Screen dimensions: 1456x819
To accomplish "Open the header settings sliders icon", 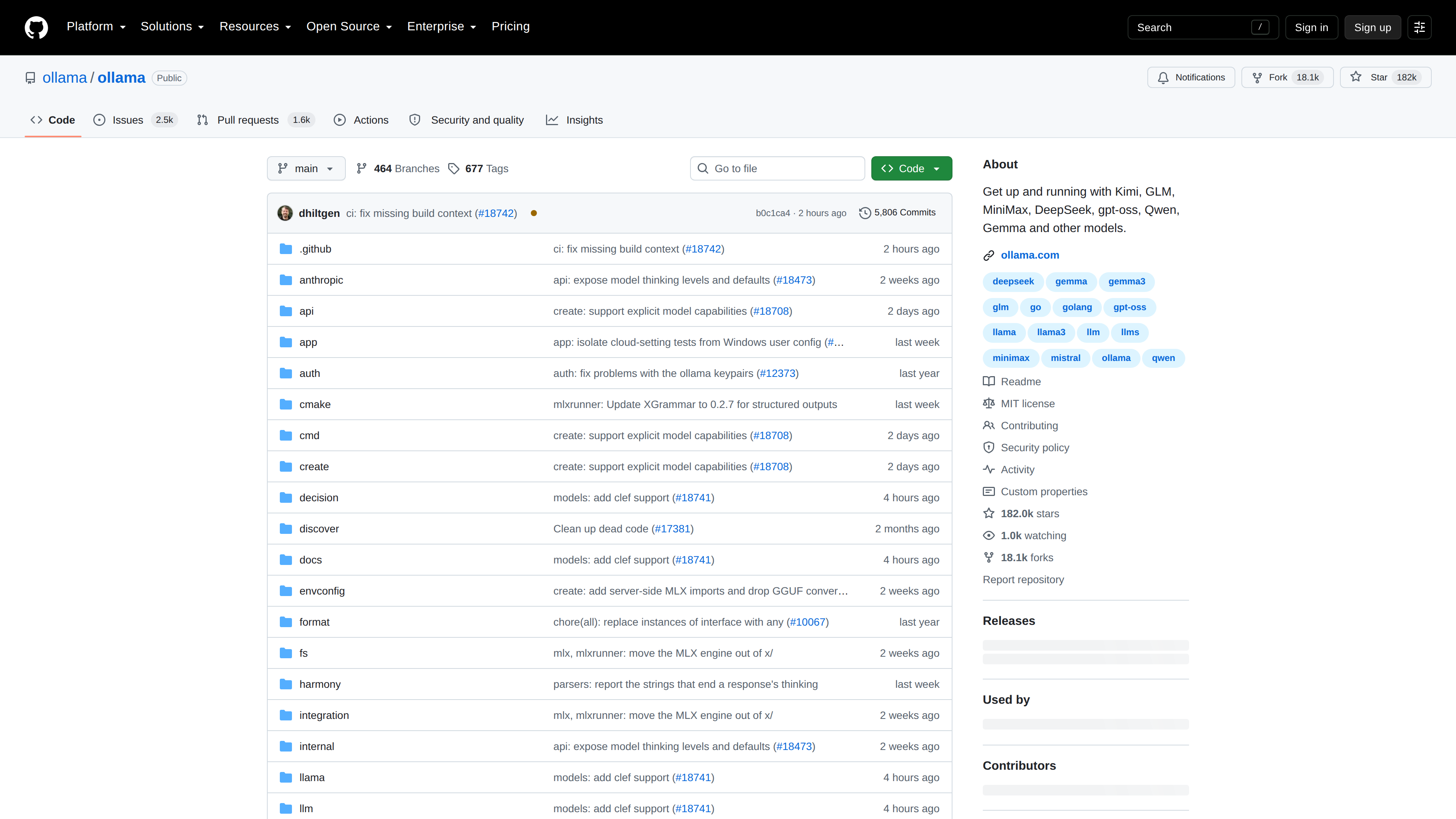I will (1419, 27).
